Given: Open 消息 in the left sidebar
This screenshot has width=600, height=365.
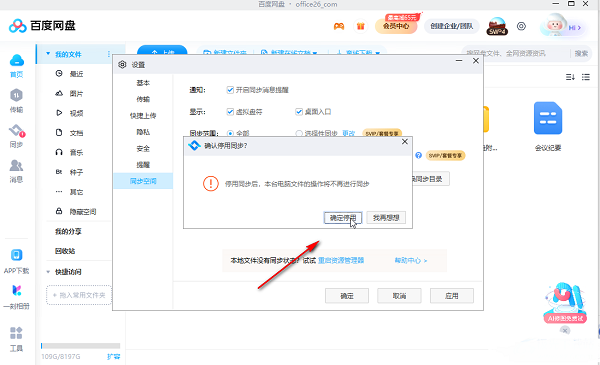Looking at the screenshot, I should click(16, 171).
